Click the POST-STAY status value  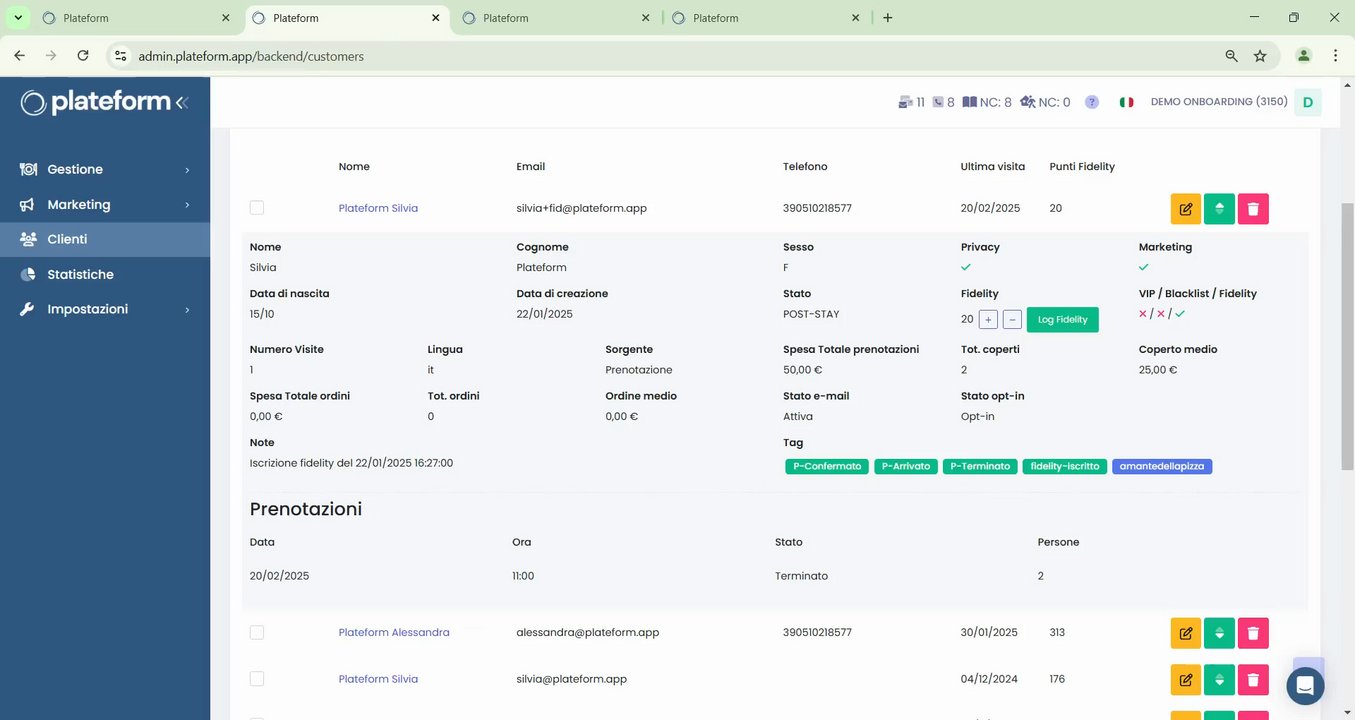pos(811,314)
